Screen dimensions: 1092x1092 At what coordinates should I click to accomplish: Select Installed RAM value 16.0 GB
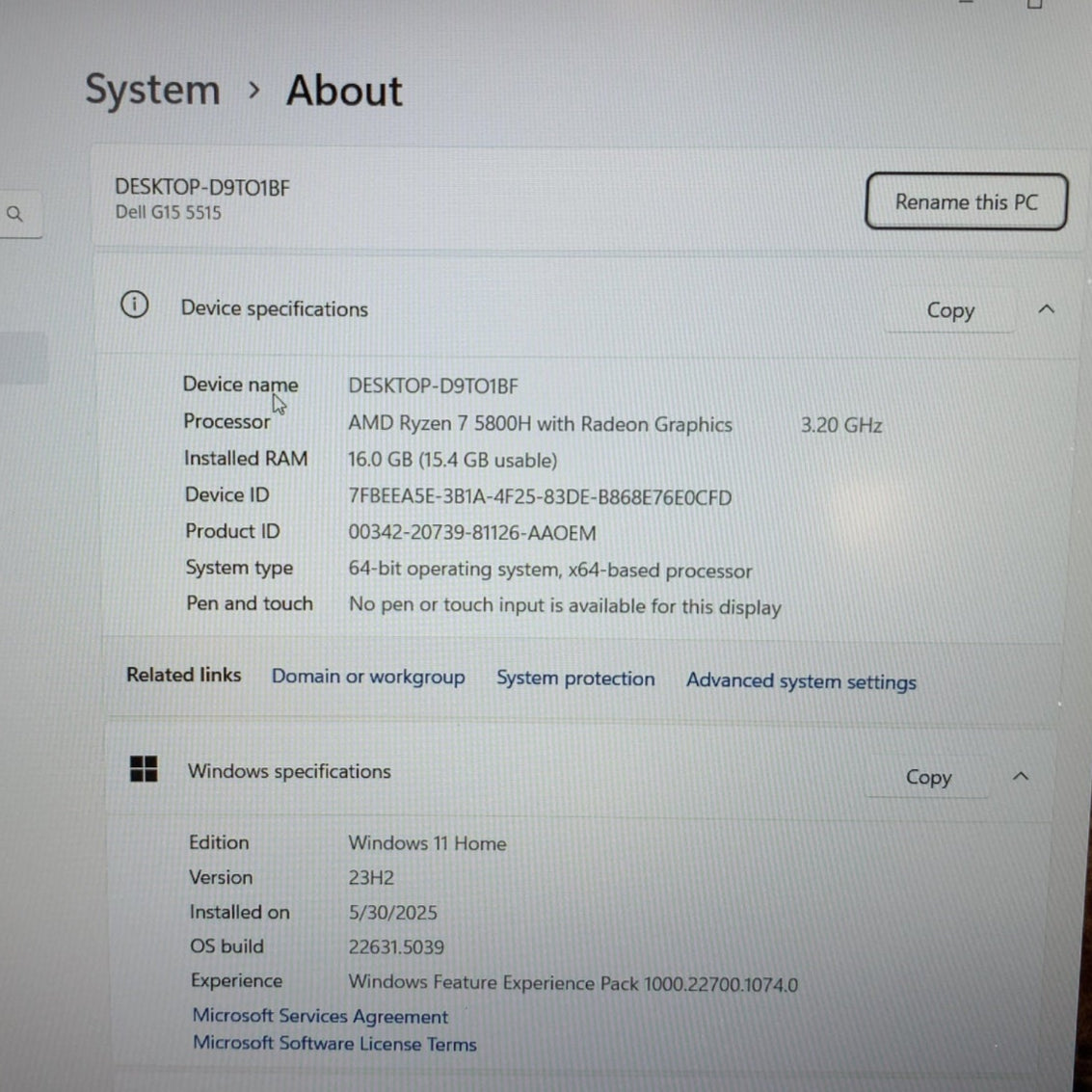click(x=381, y=460)
